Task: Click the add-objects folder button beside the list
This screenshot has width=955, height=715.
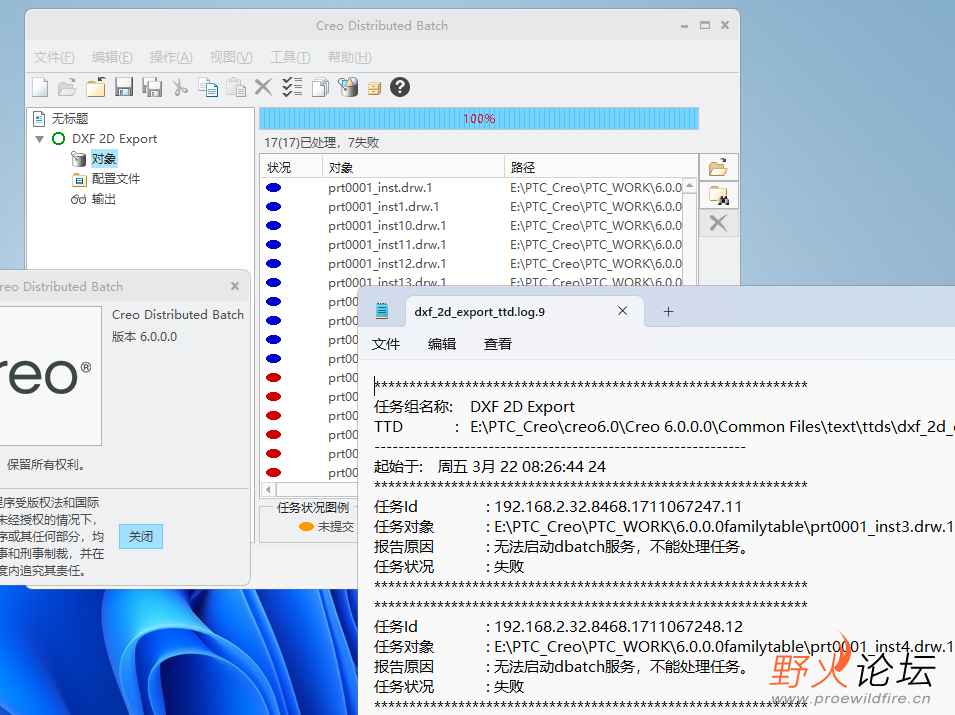Action: [x=719, y=167]
